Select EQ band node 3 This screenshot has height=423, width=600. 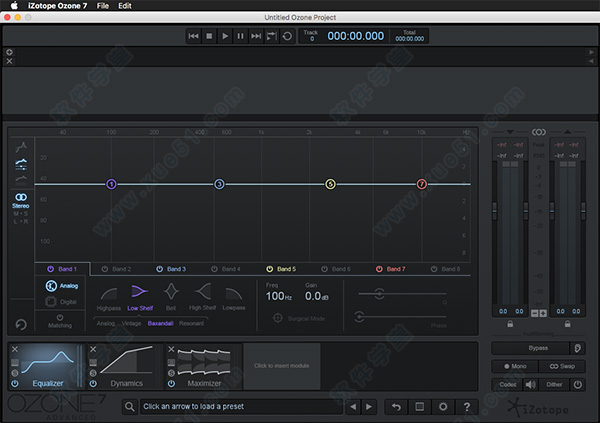pos(219,184)
